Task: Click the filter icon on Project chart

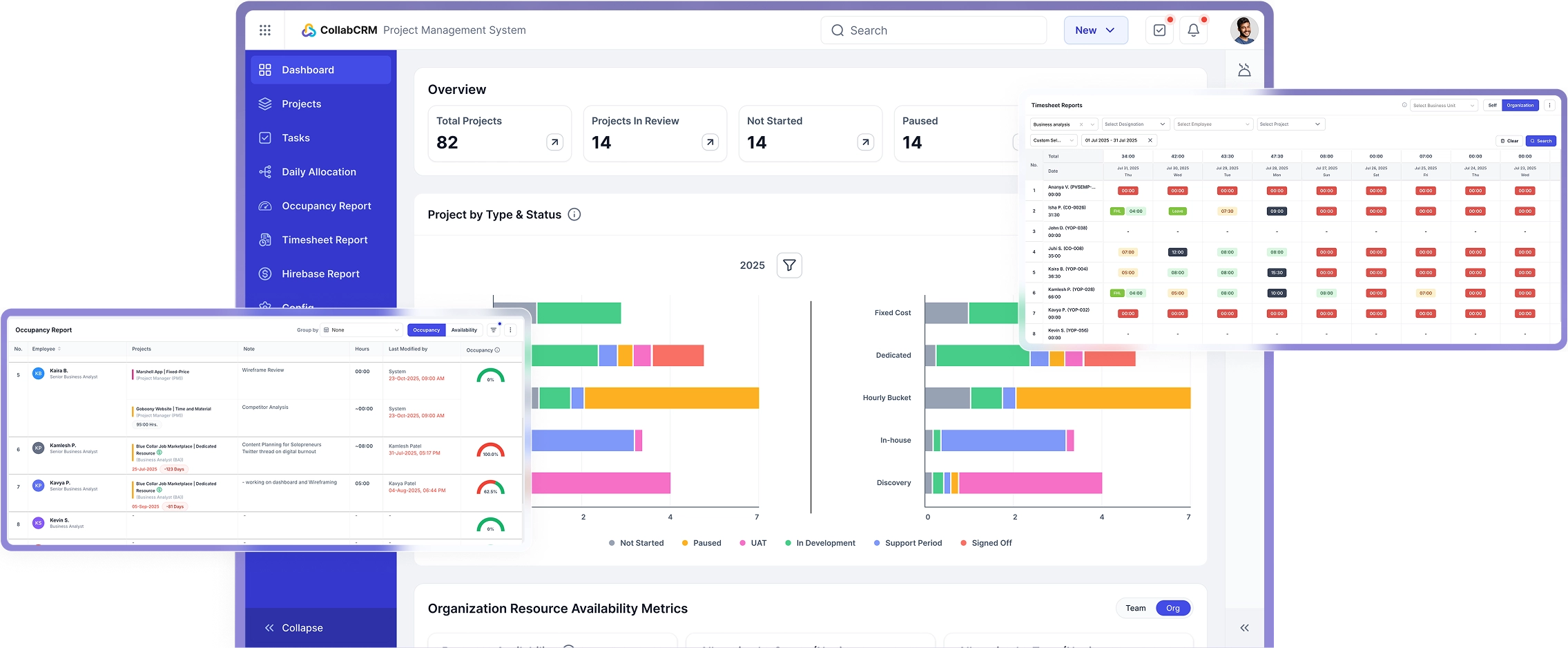Action: [789, 265]
